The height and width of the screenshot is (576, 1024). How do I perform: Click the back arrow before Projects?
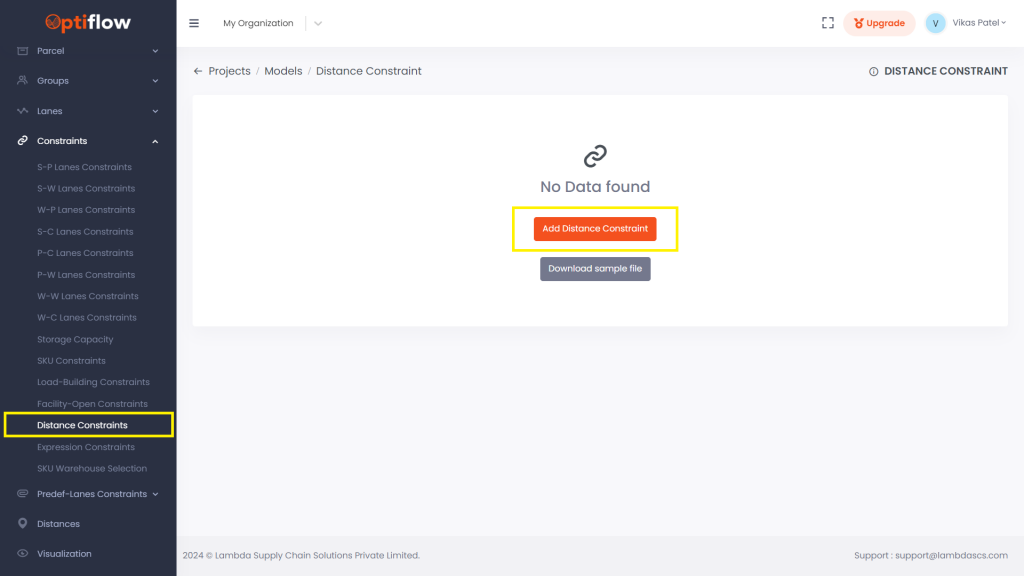tap(198, 71)
